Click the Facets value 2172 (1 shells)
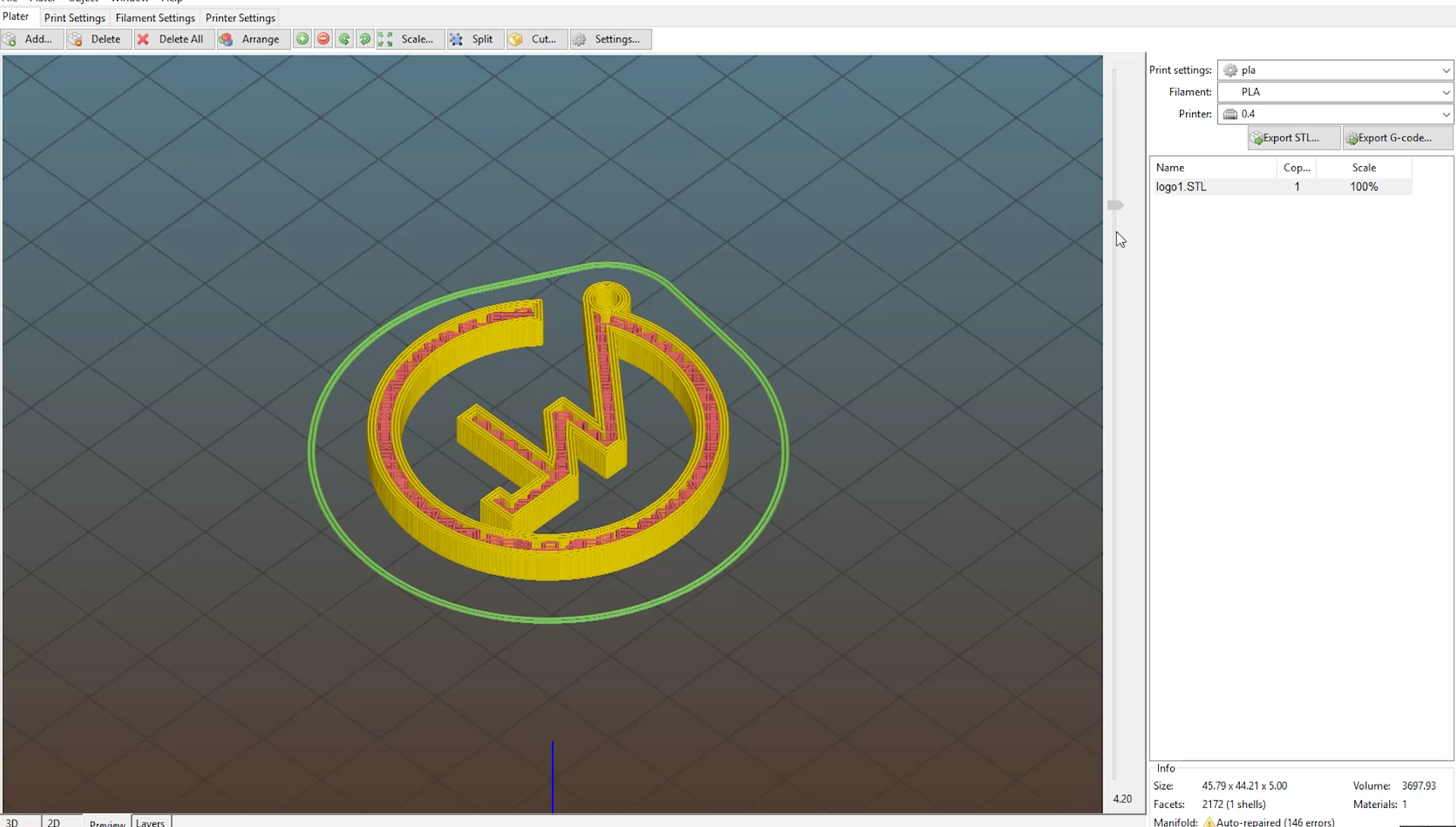The width and height of the screenshot is (1456, 827). (1234, 804)
